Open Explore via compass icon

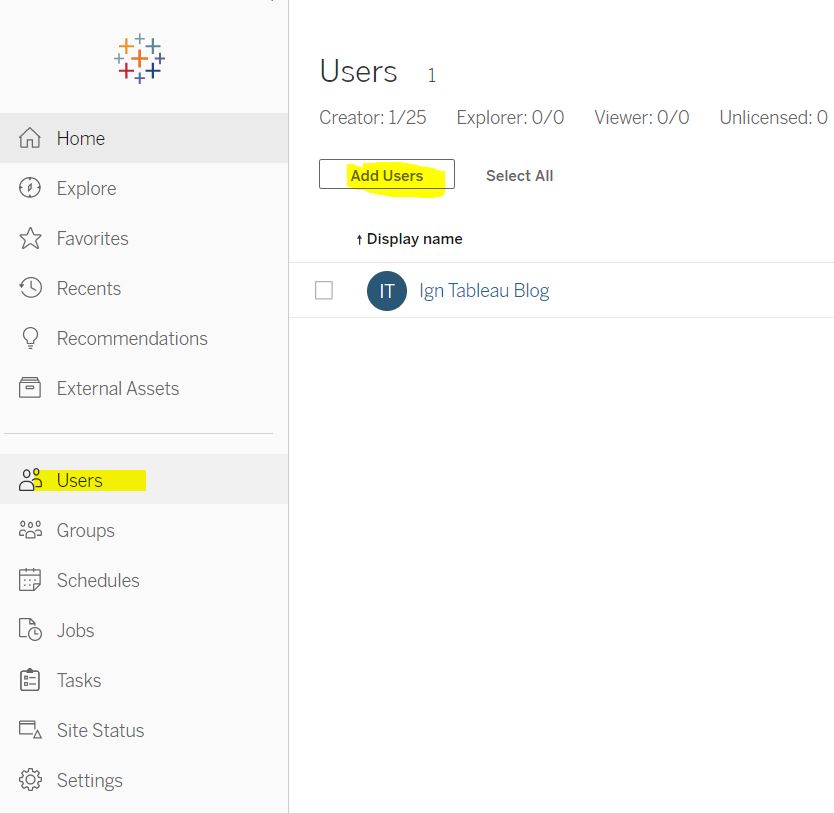point(31,189)
